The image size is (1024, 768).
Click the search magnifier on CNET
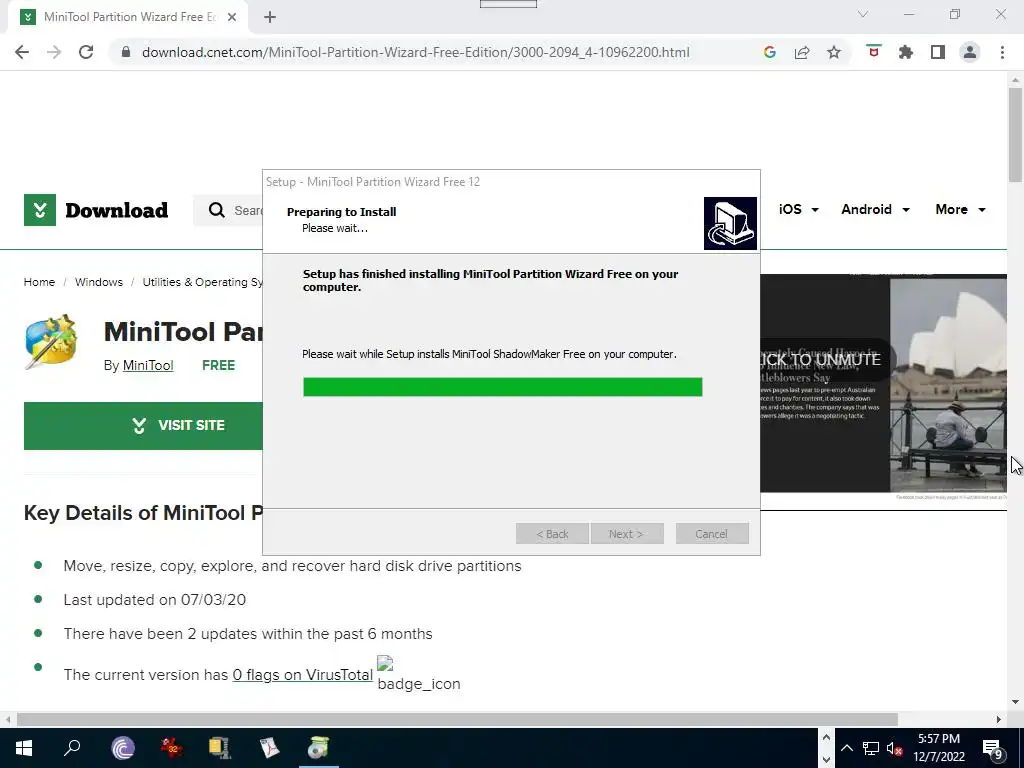216,210
